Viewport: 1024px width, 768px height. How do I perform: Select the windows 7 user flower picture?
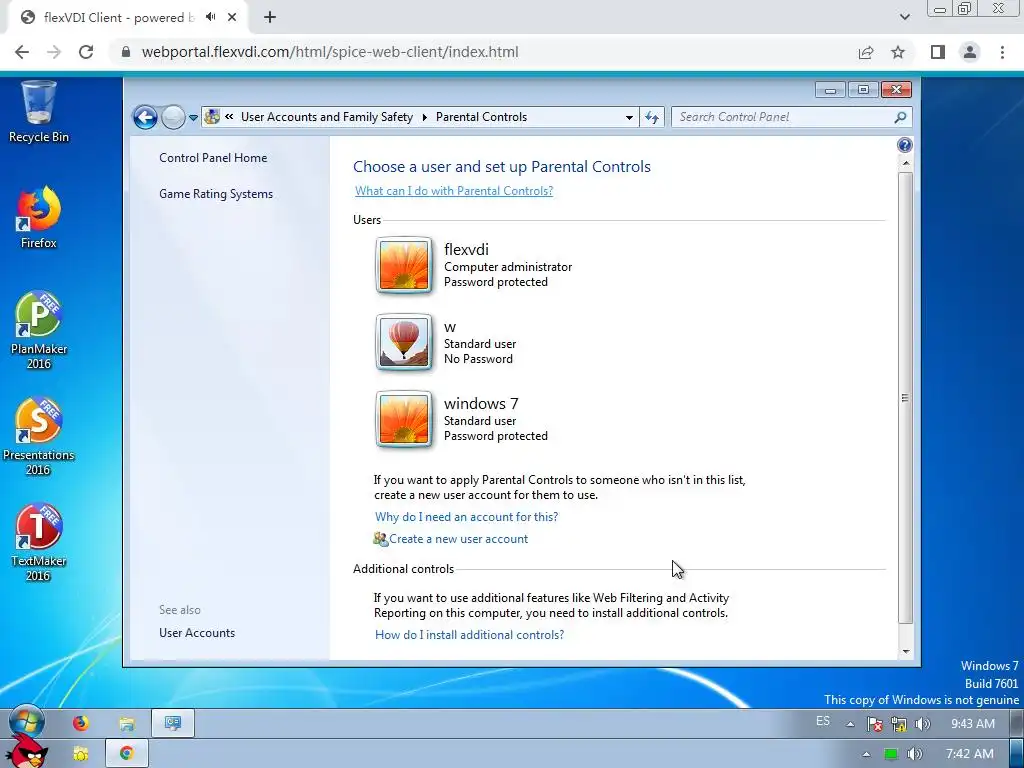point(404,419)
